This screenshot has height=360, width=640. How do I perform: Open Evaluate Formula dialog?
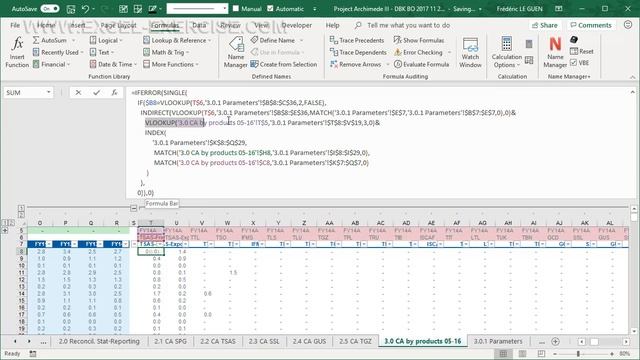pyautogui.click(x=421, y=64)
